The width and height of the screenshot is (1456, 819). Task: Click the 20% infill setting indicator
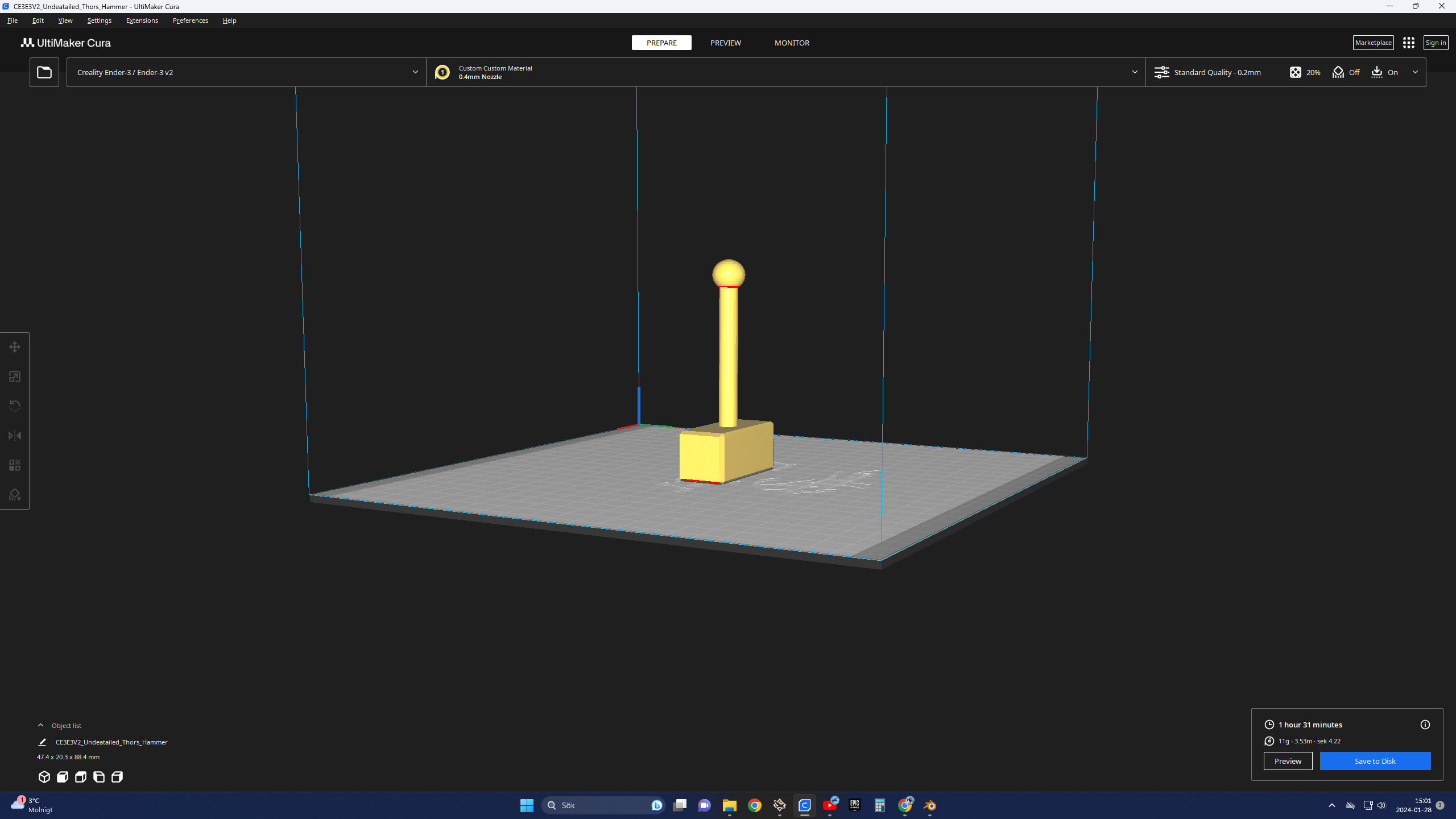(x=1305, y=72)
